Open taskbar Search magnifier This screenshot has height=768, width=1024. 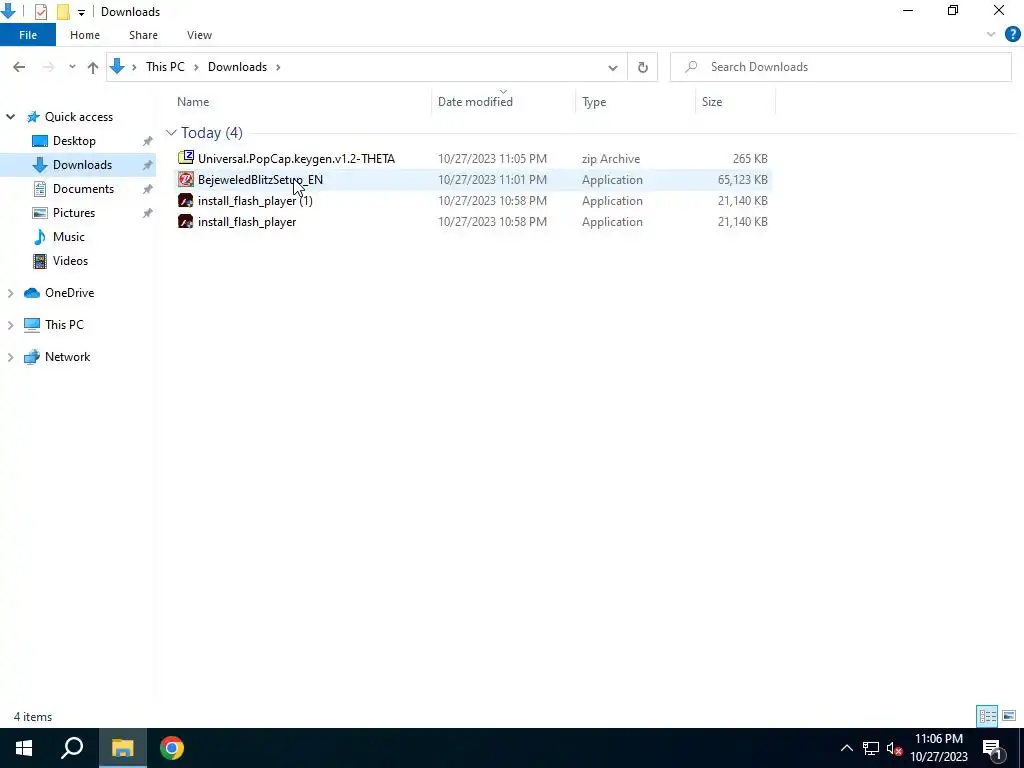tap(72, 748)
